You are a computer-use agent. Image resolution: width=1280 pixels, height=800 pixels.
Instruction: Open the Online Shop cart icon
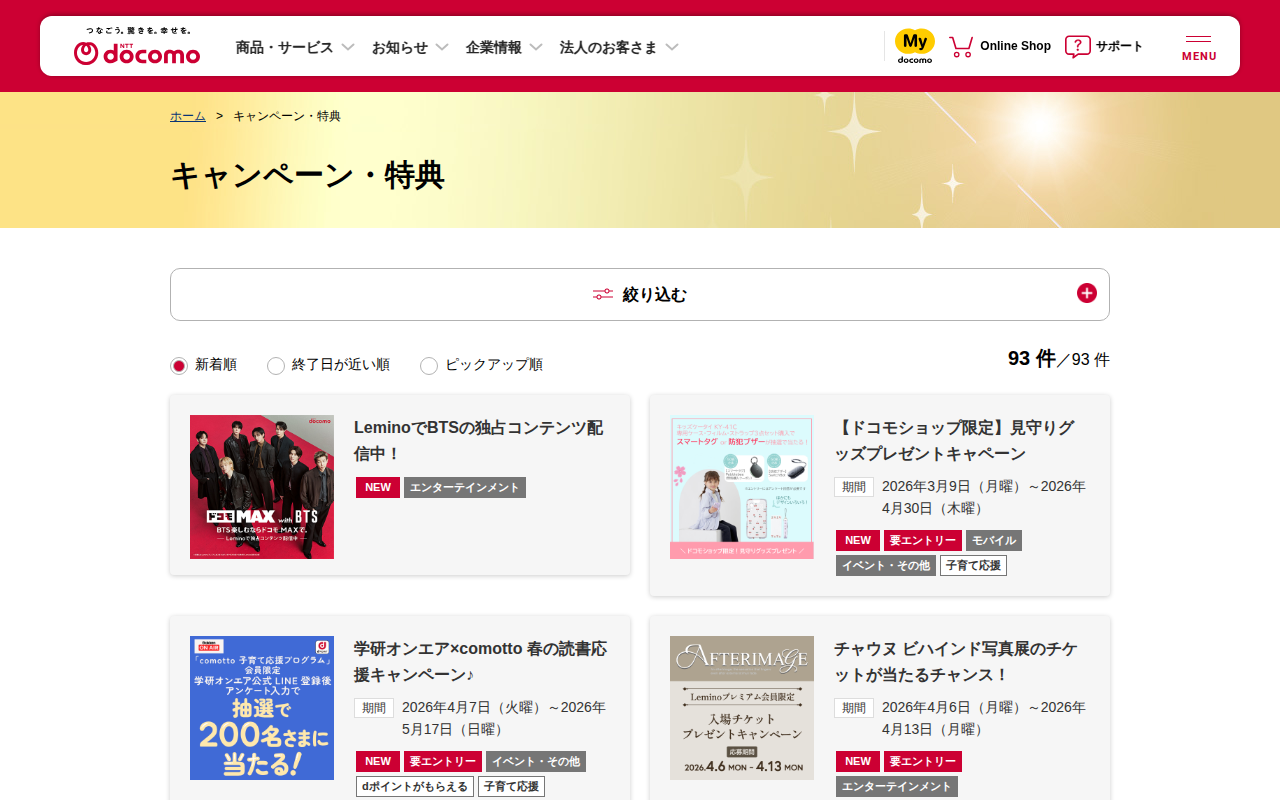click(961, 46)
